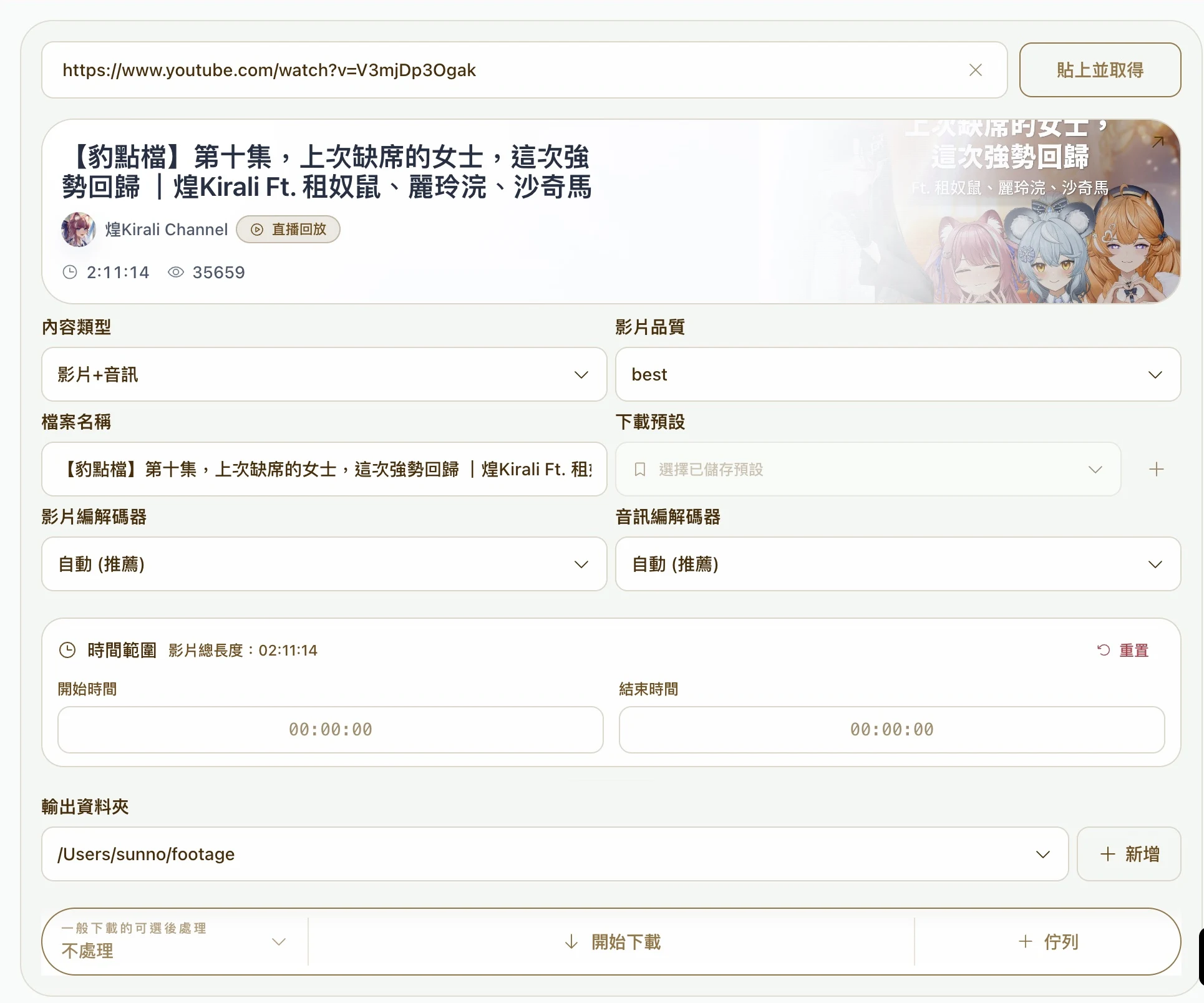Open the 音訊編解碼器 dropdown
Viewport: 1204px width, 1003px height.
click(x=898, y=564)
